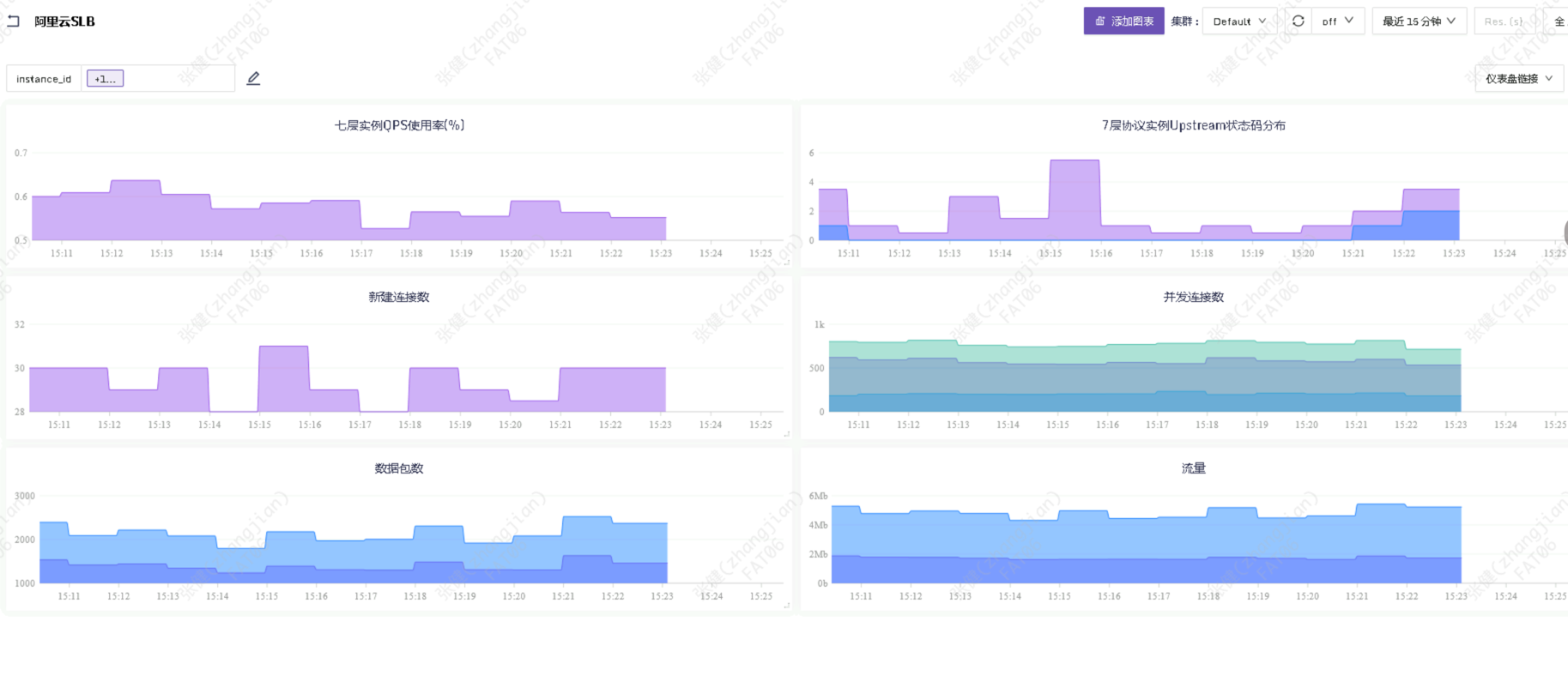
Task: Open the 集群 Default dropdown
Action: [1238, 21]
